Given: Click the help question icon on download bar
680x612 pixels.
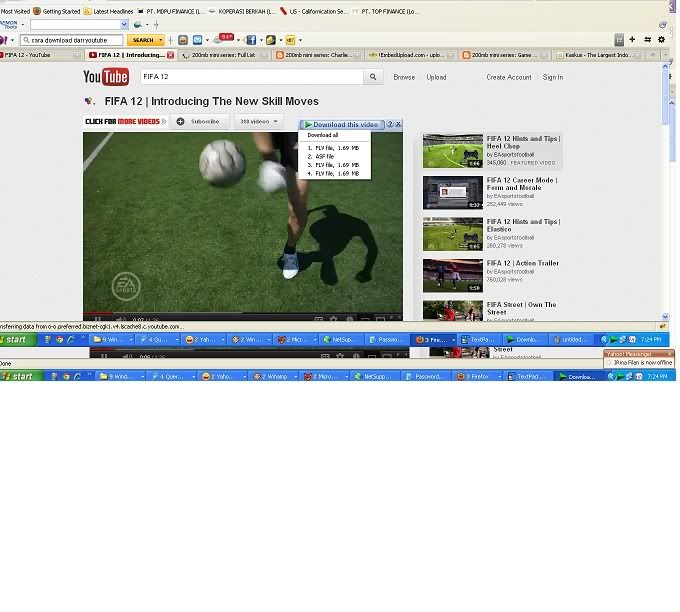Looking at the screenshot, I should (390, 124).
